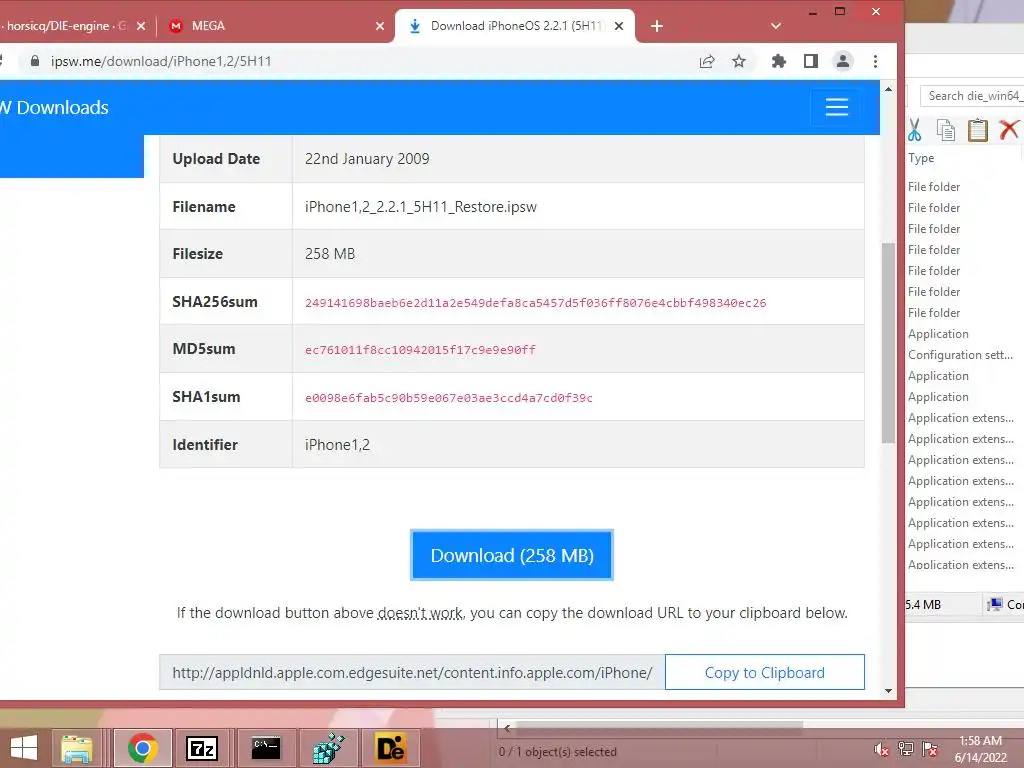The height and width of the screenshot is (768, 1024).
Task: Click the Action Center flag tray icon
Action: click(930, 749)
